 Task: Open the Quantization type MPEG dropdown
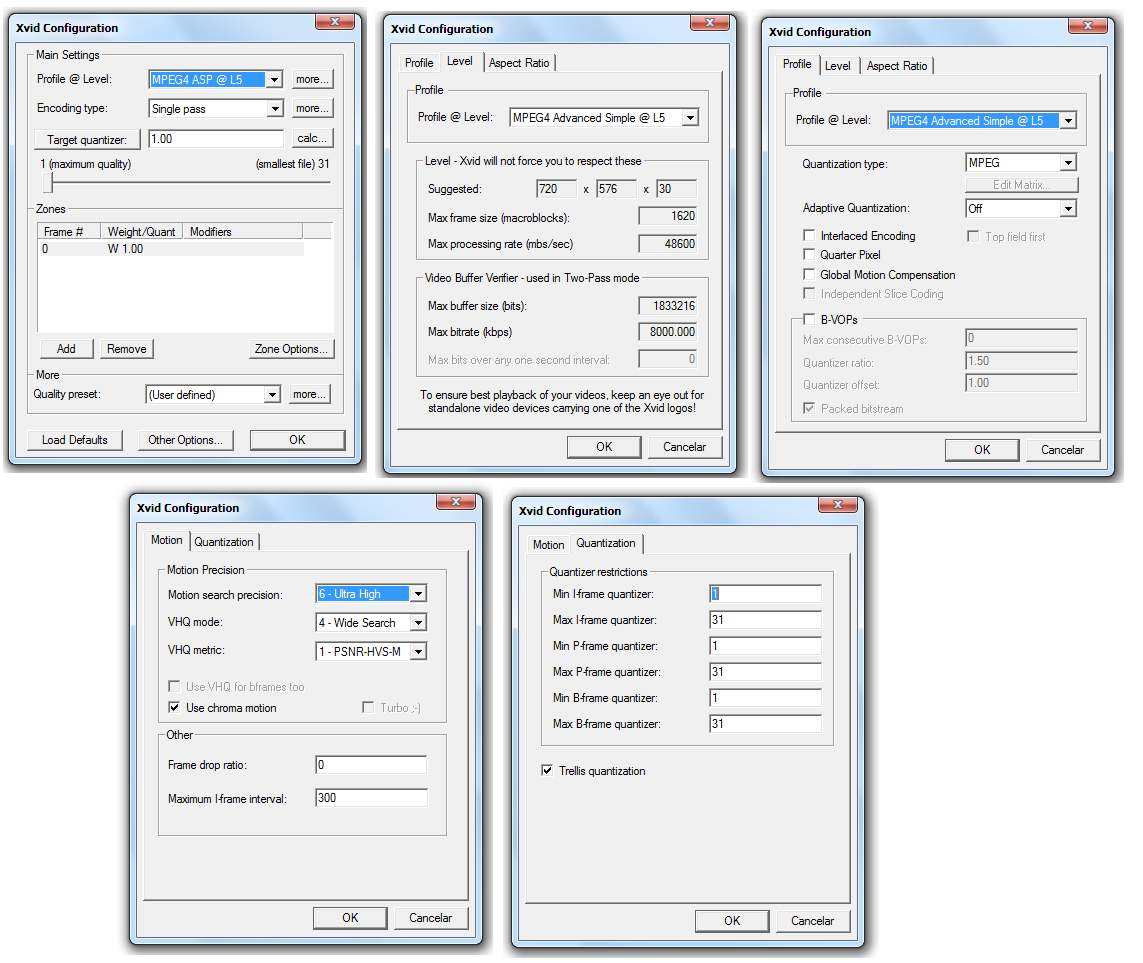(1021, 163)
